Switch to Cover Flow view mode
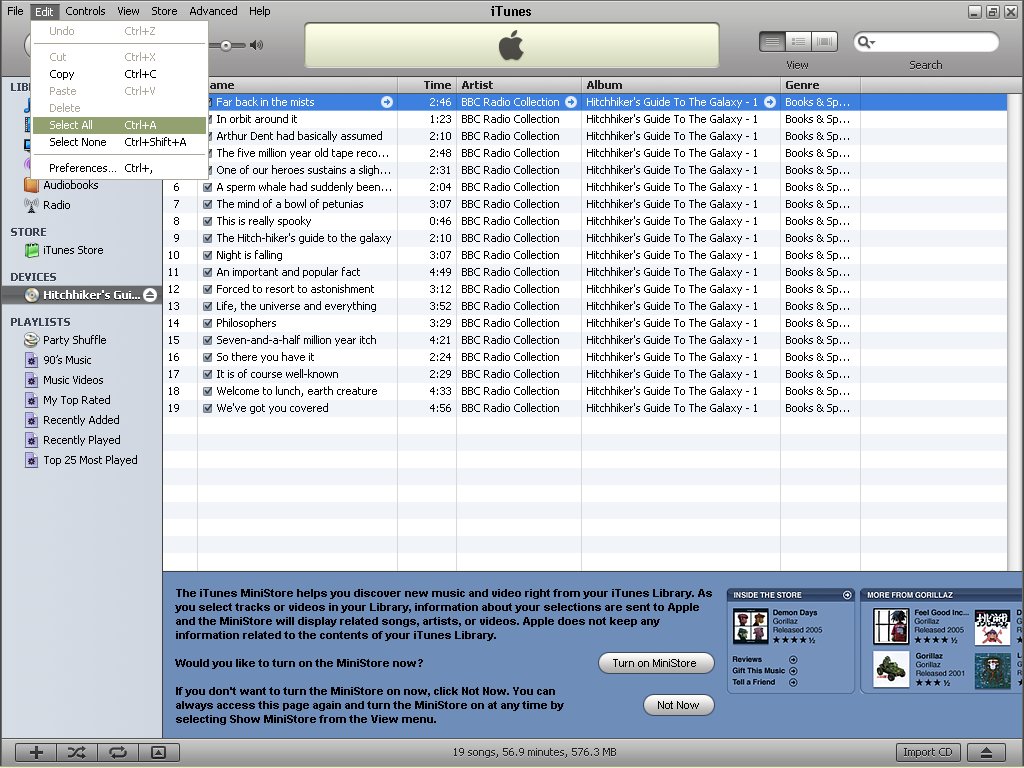The height and width of the screenshot is (768, 1024). pyautogui.click(x=824, y=42)
